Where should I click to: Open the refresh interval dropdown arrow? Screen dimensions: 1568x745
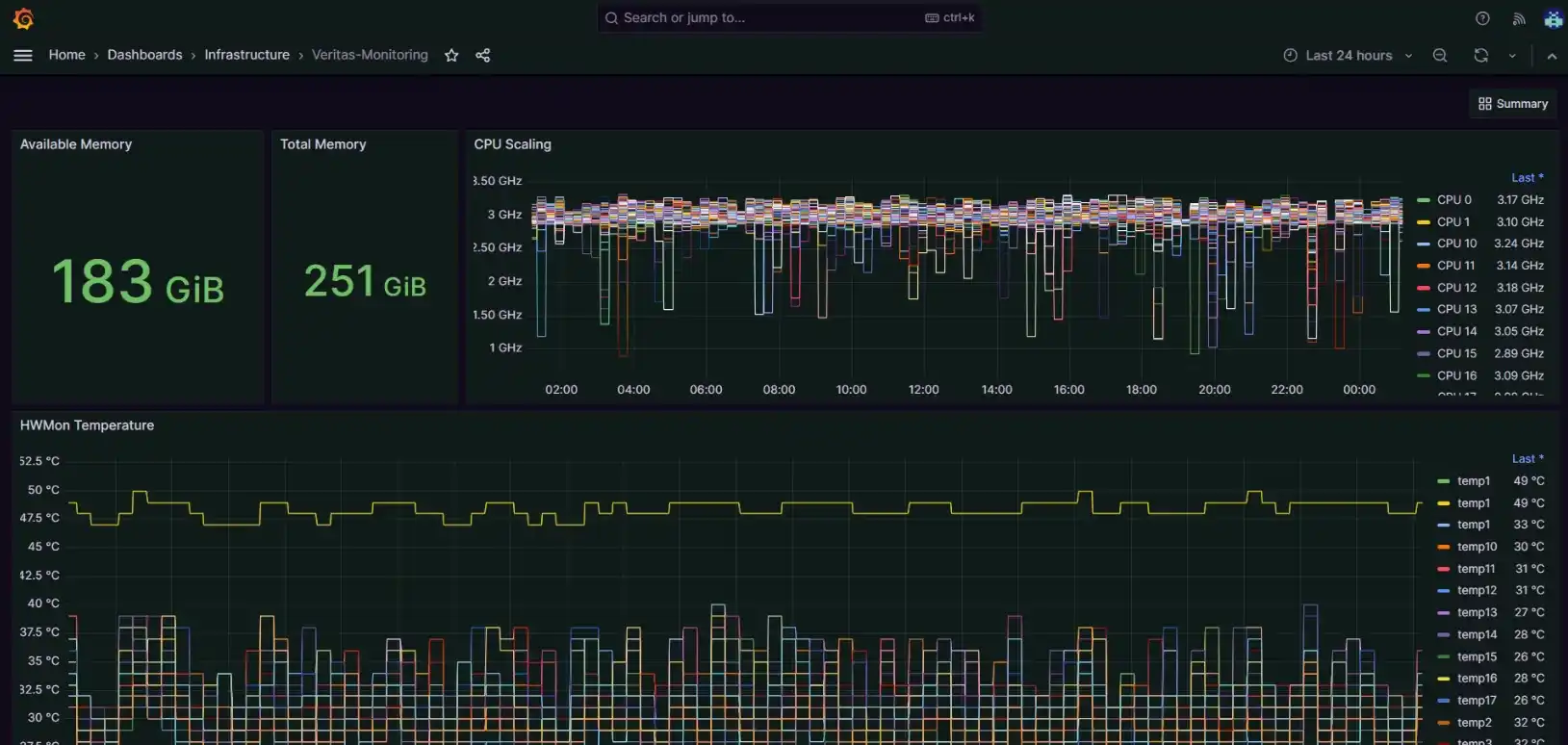click(1512, 56)
